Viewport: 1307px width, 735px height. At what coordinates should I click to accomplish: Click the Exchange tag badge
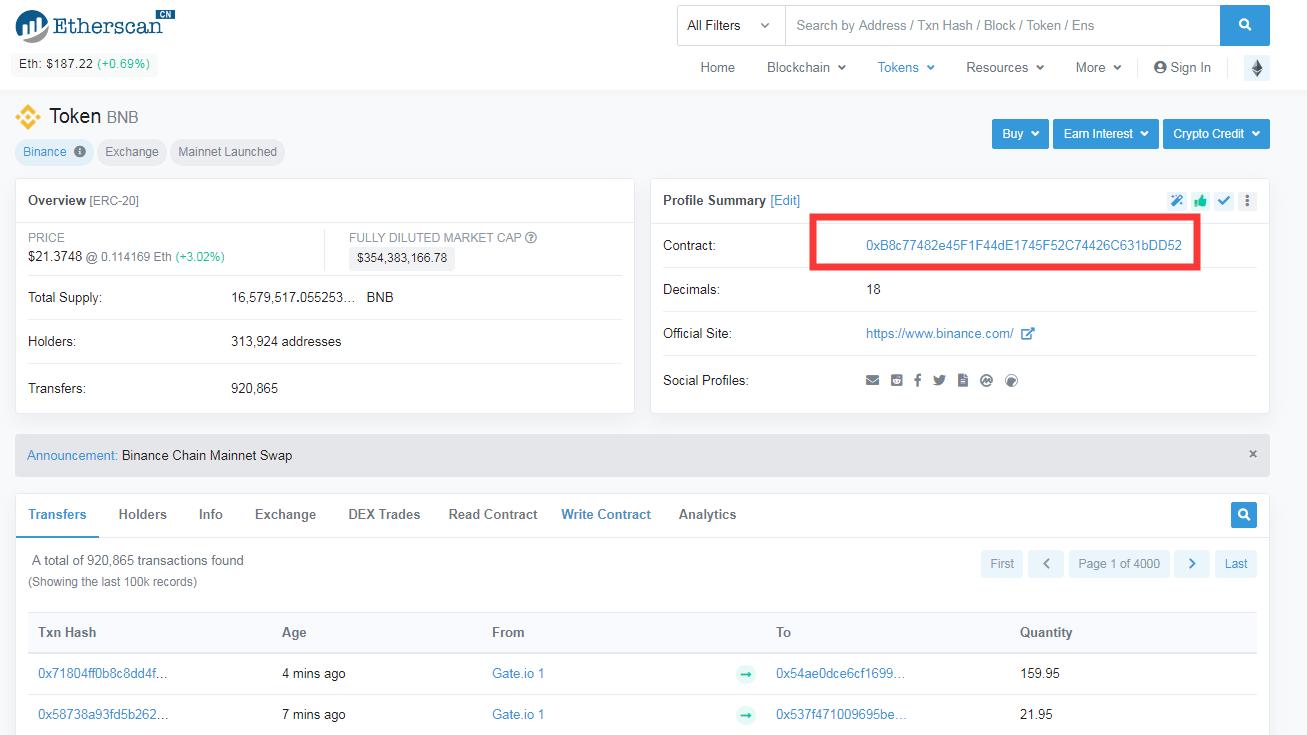tap(132, 152)
